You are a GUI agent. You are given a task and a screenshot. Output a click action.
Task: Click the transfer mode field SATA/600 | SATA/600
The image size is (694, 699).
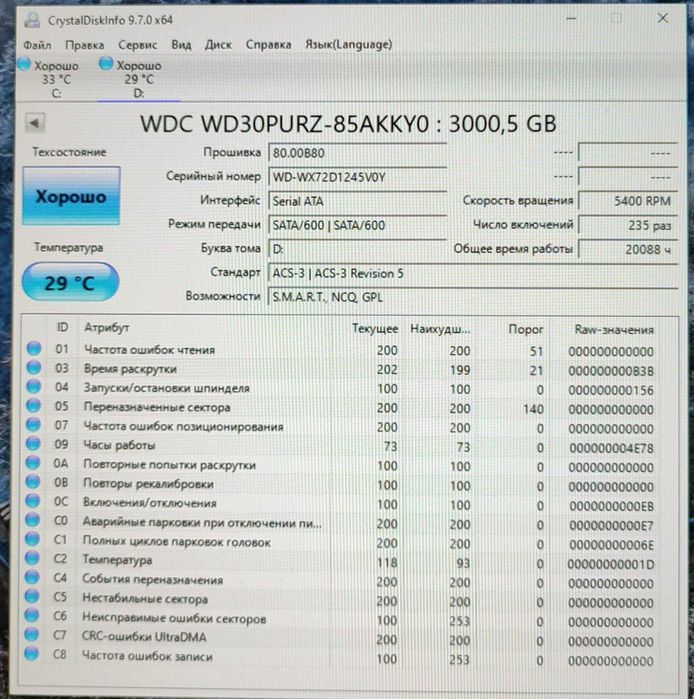pyautogui.click(x=357, y=225)
